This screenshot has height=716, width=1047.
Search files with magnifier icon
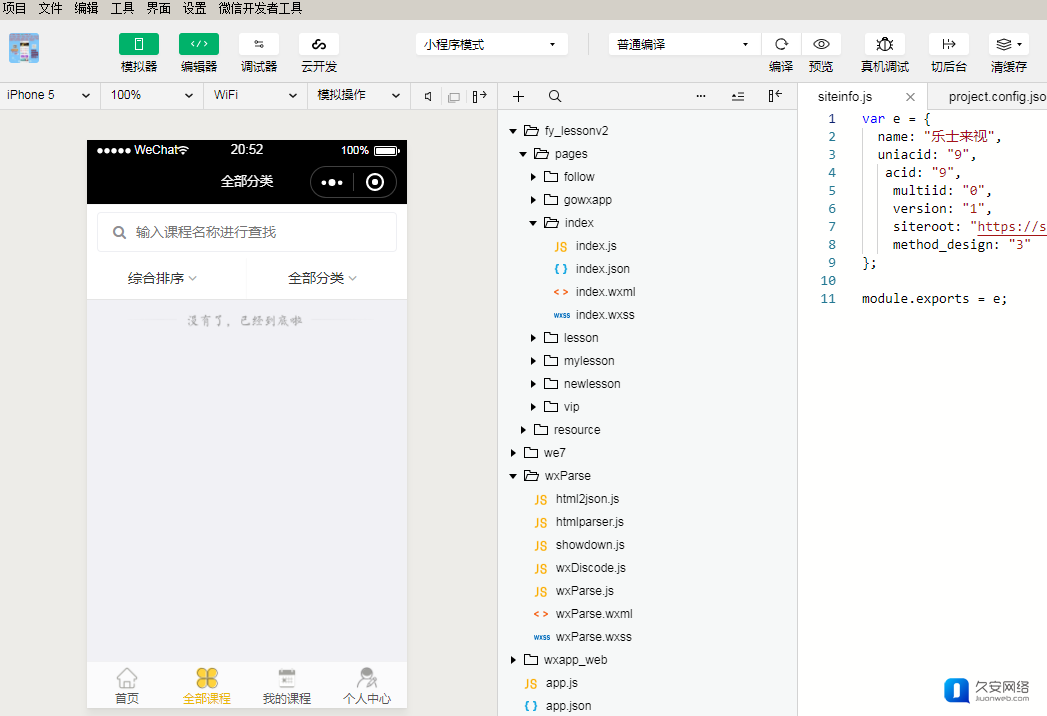coord(555,96)
